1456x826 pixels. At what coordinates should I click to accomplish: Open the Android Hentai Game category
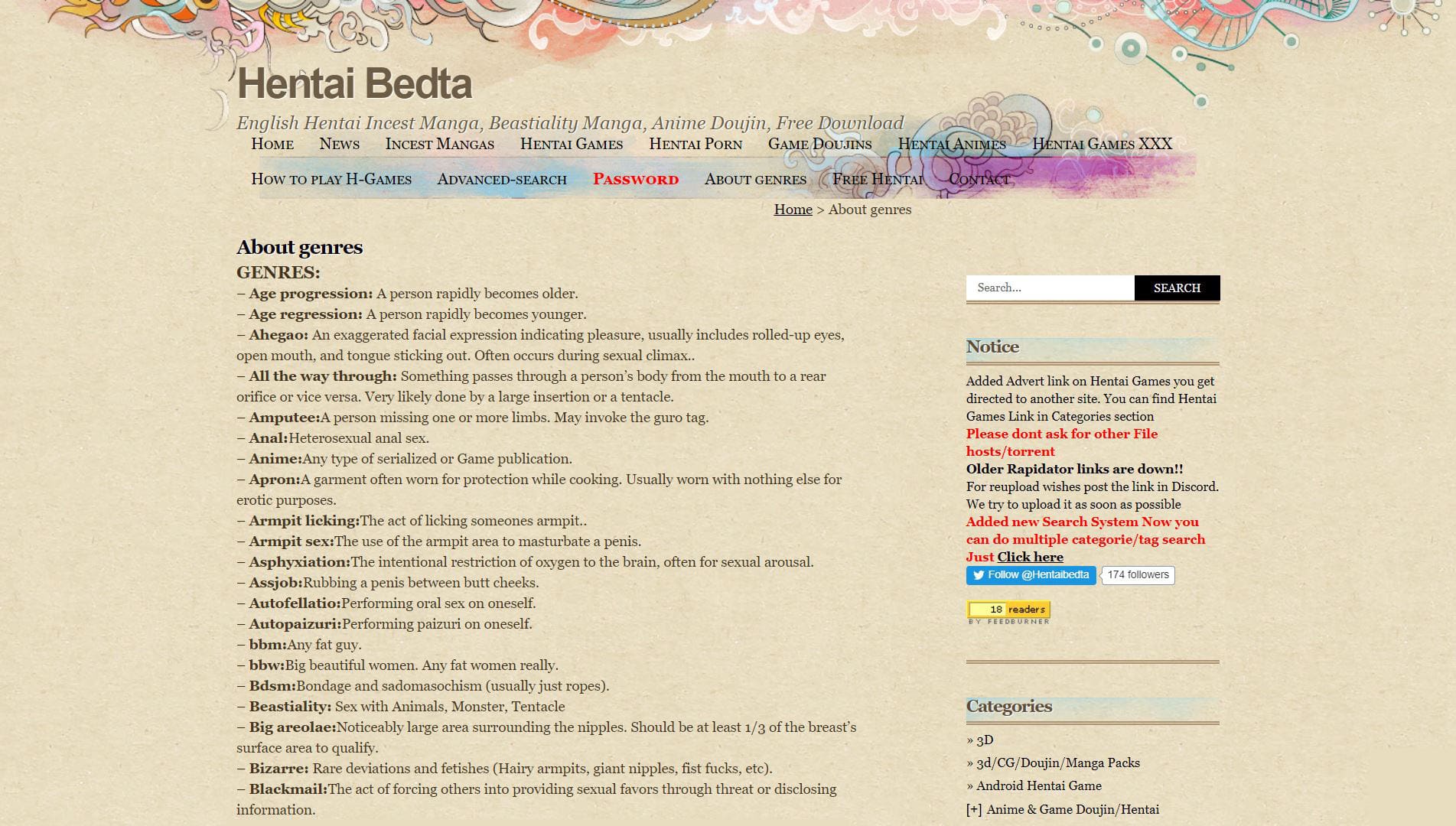click(1038, 785)
